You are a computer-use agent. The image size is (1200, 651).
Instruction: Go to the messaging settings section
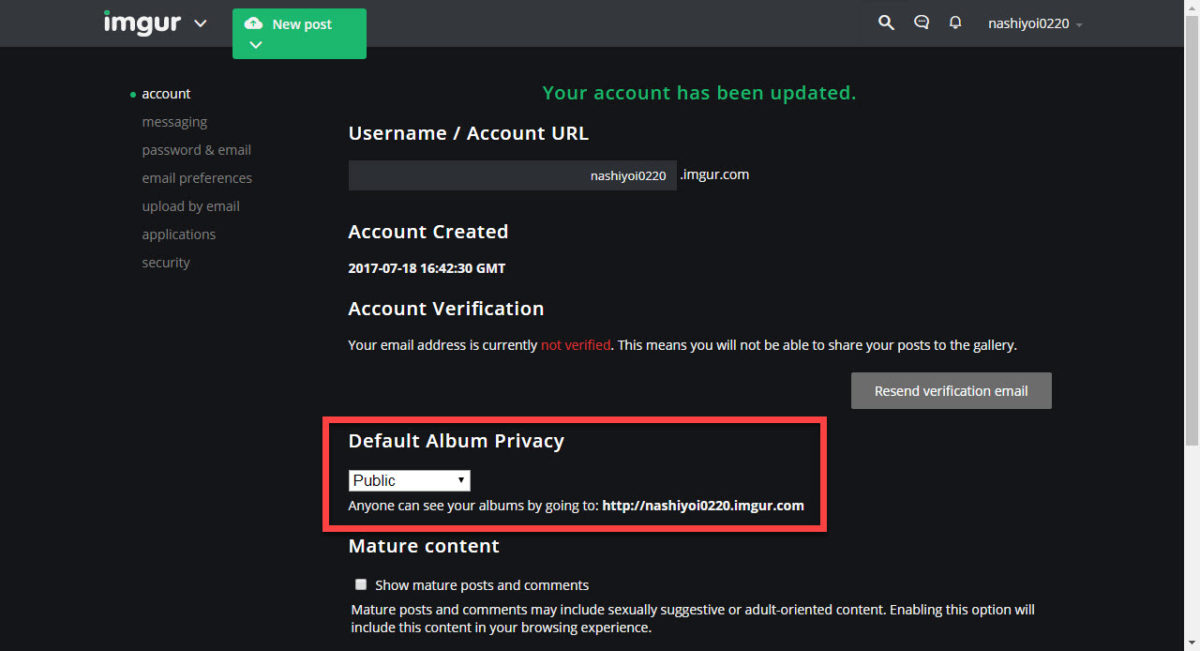(174, 122)
